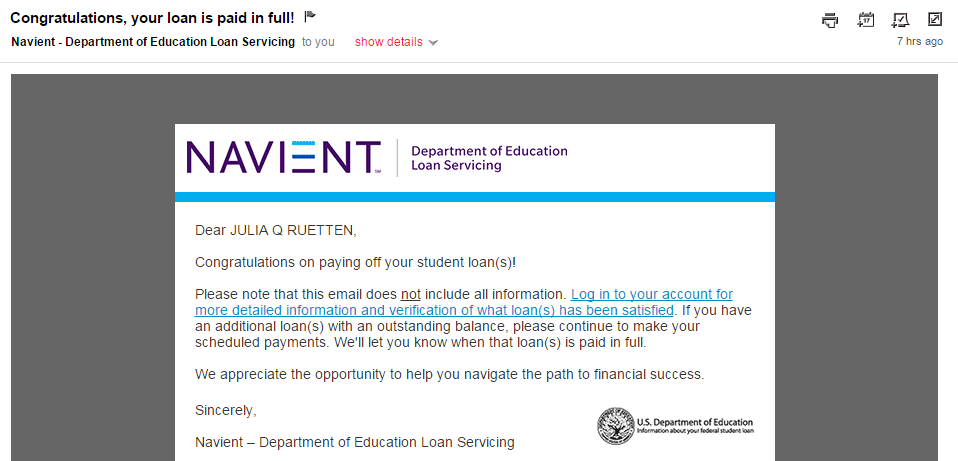Open the 'Log in to your account' link
The height and width of the screenshot is (461, 958).
464,302
